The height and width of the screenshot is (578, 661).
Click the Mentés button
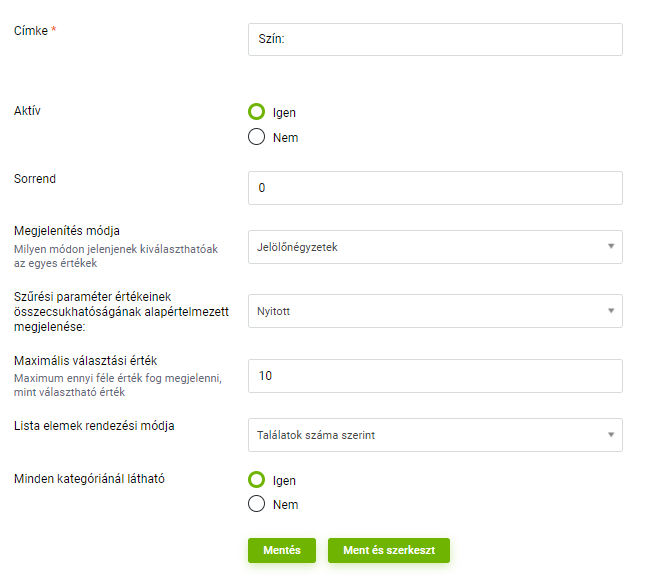tap(282, 550)
